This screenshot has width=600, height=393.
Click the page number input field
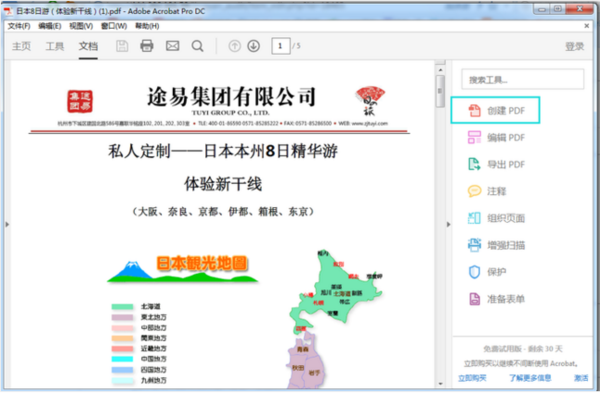tap(280, 46)
